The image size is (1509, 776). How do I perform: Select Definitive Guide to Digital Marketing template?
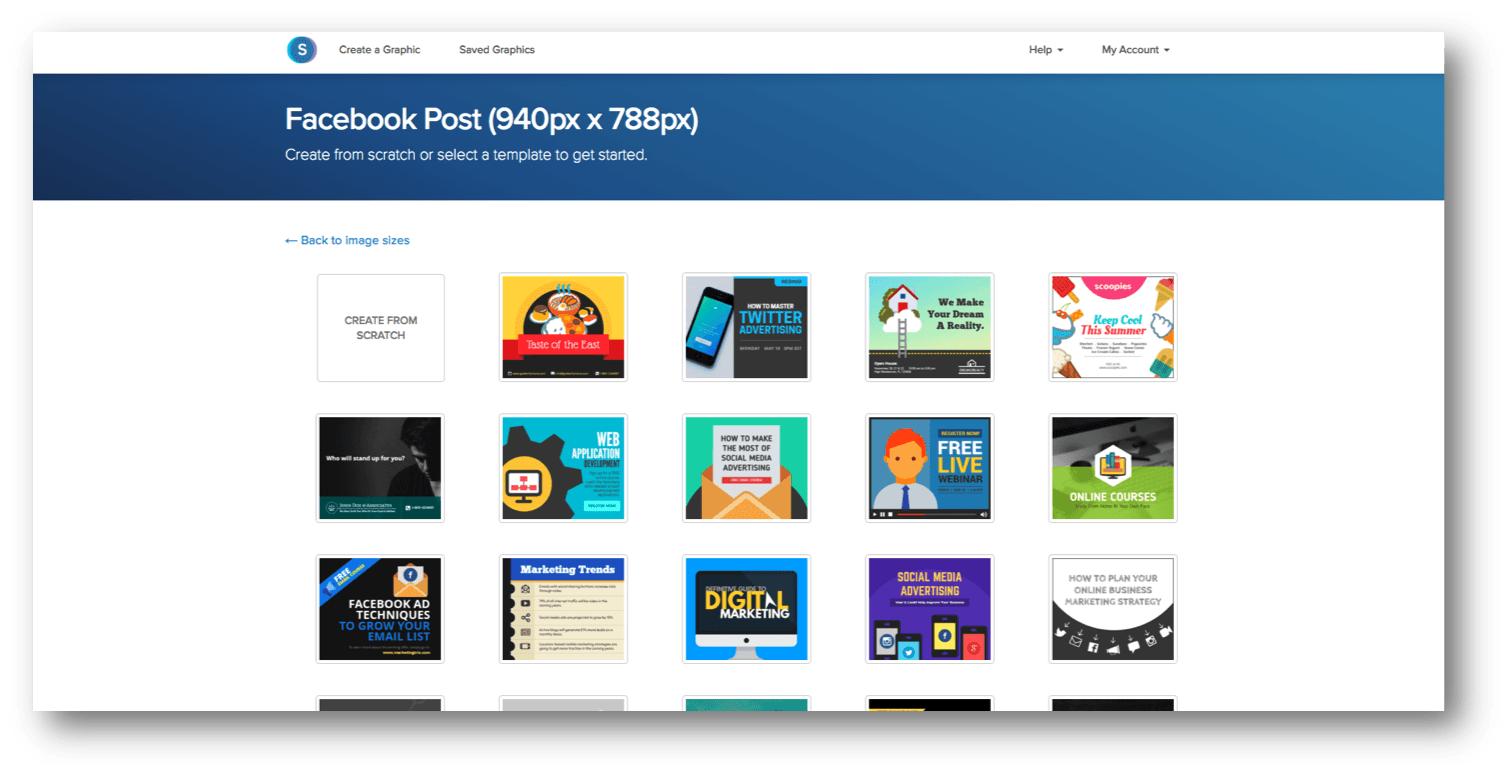point(747,609)
